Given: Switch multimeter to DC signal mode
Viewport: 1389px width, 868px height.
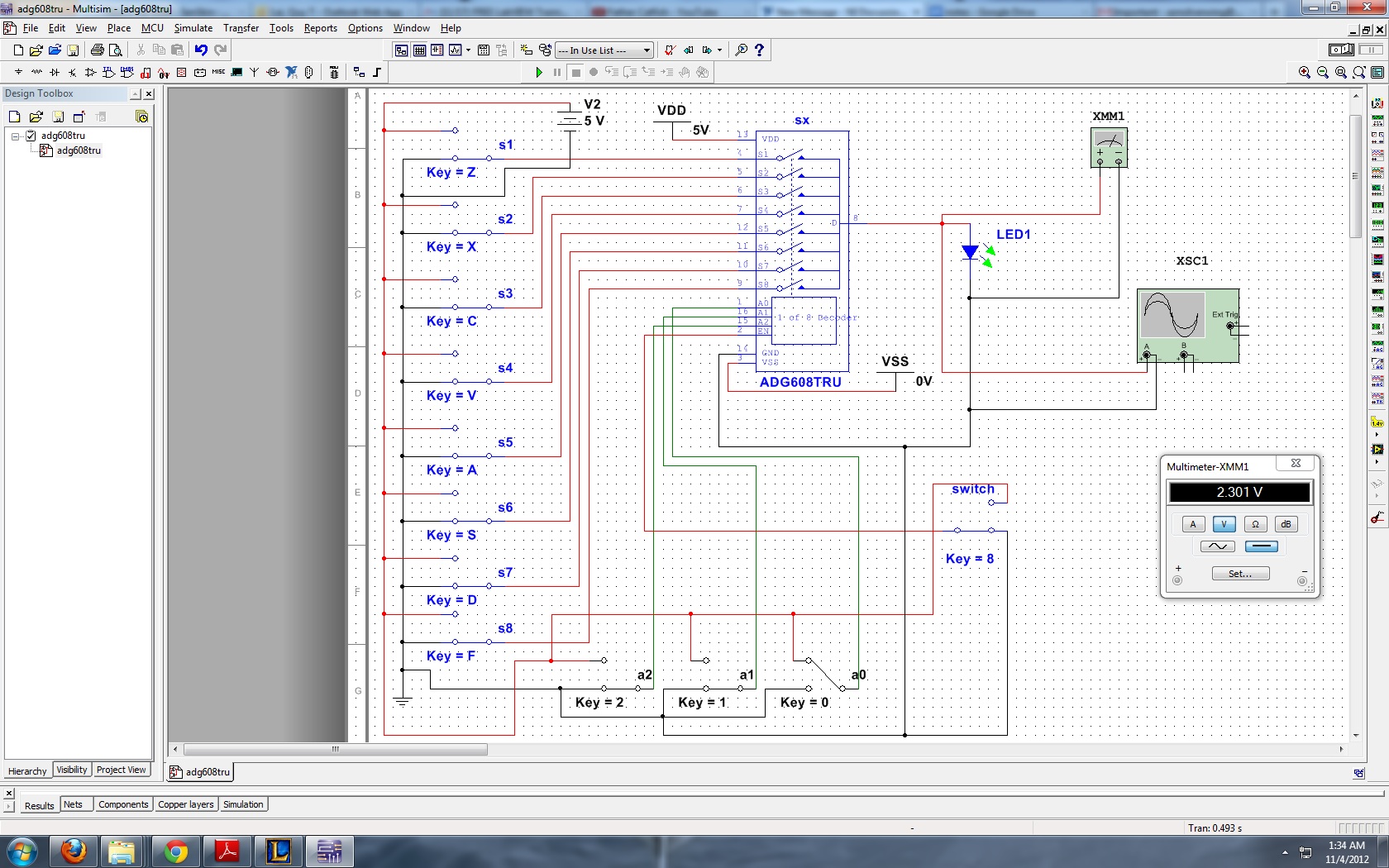Looking at the screenshot, I should pos(1261,546).
